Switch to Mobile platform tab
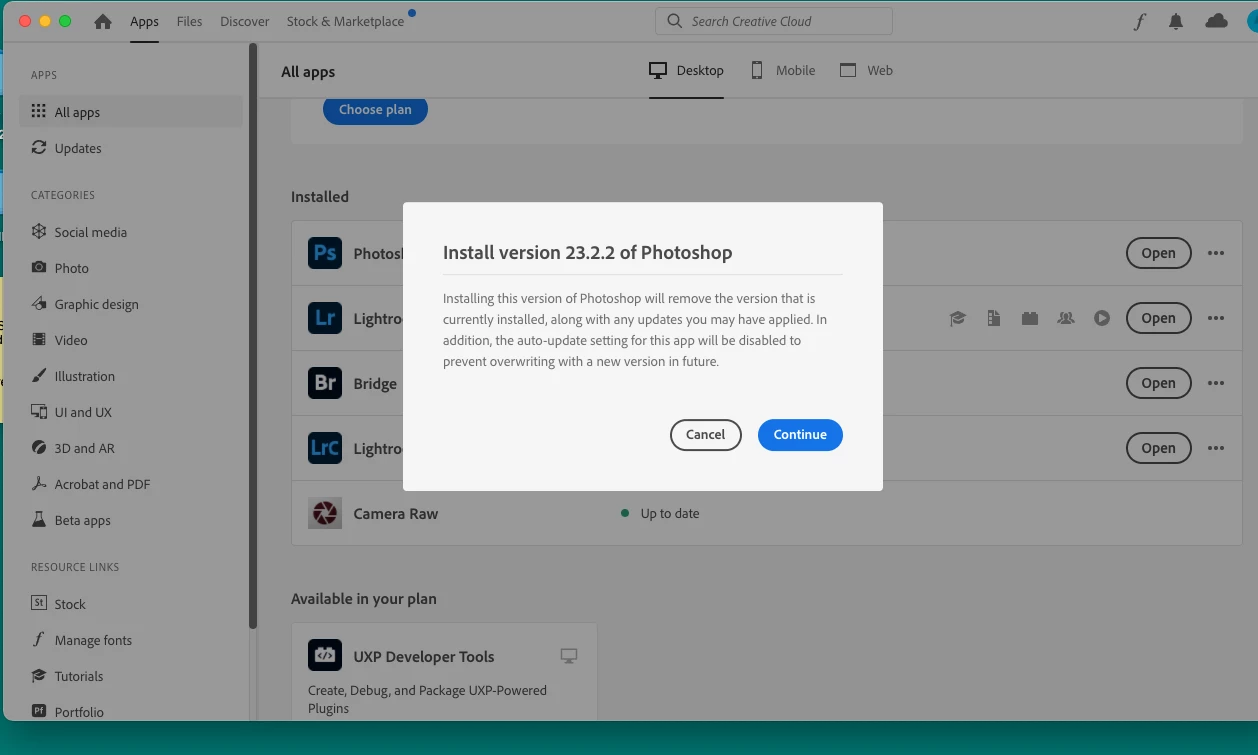The height and width of the screenshot is (755, 1258). tap(782, 70)
